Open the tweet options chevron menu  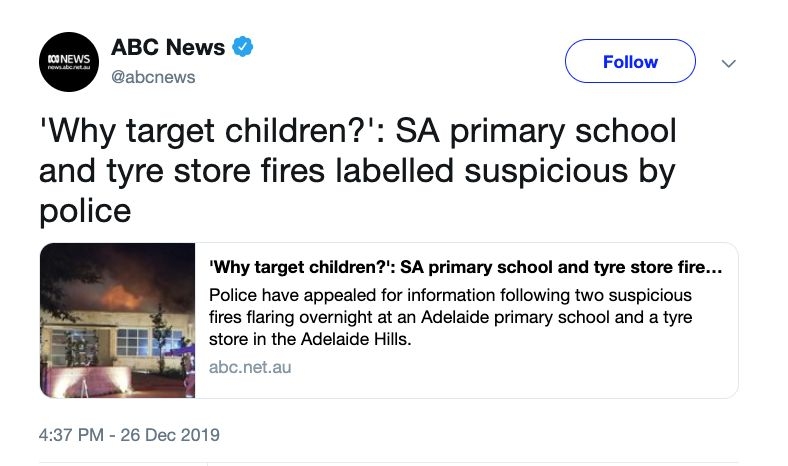point(728,63)
